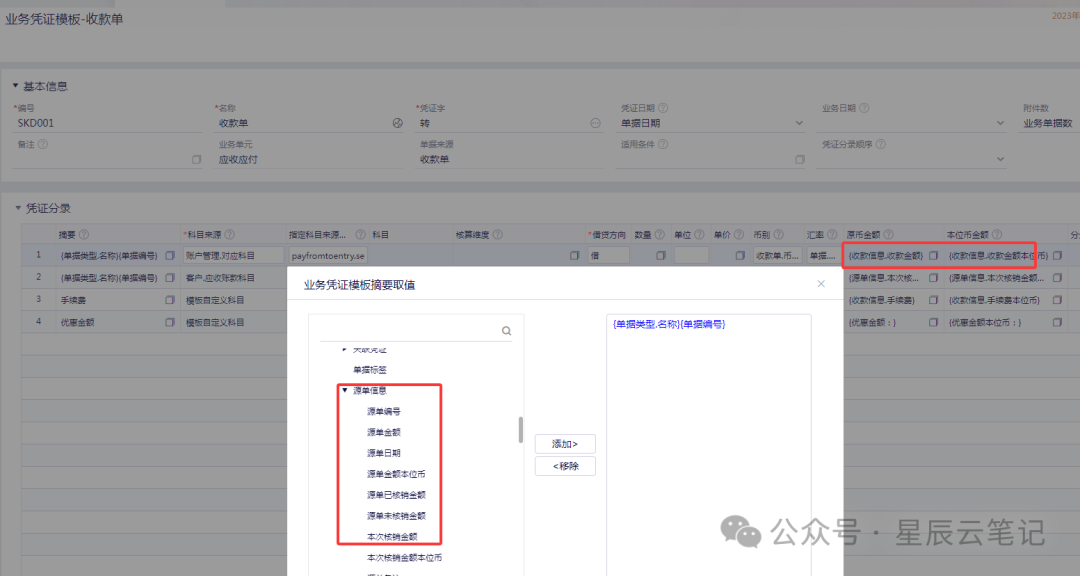
Task: Click the 附件数 field showing 业务单据数
Action: click(1048, 123)
